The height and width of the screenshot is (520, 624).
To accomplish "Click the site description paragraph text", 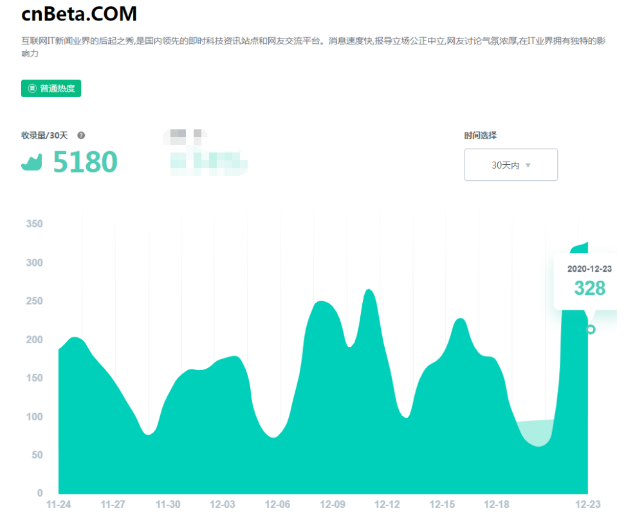I will coord(313,47).
